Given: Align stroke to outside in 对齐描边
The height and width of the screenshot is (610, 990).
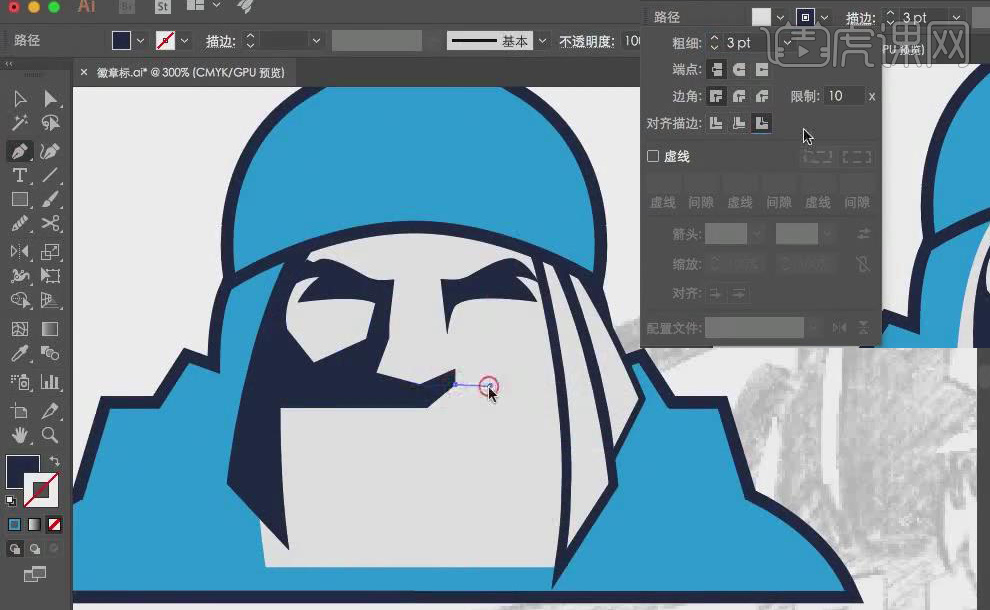Looking at the screenshot, I should pos(762,123).
